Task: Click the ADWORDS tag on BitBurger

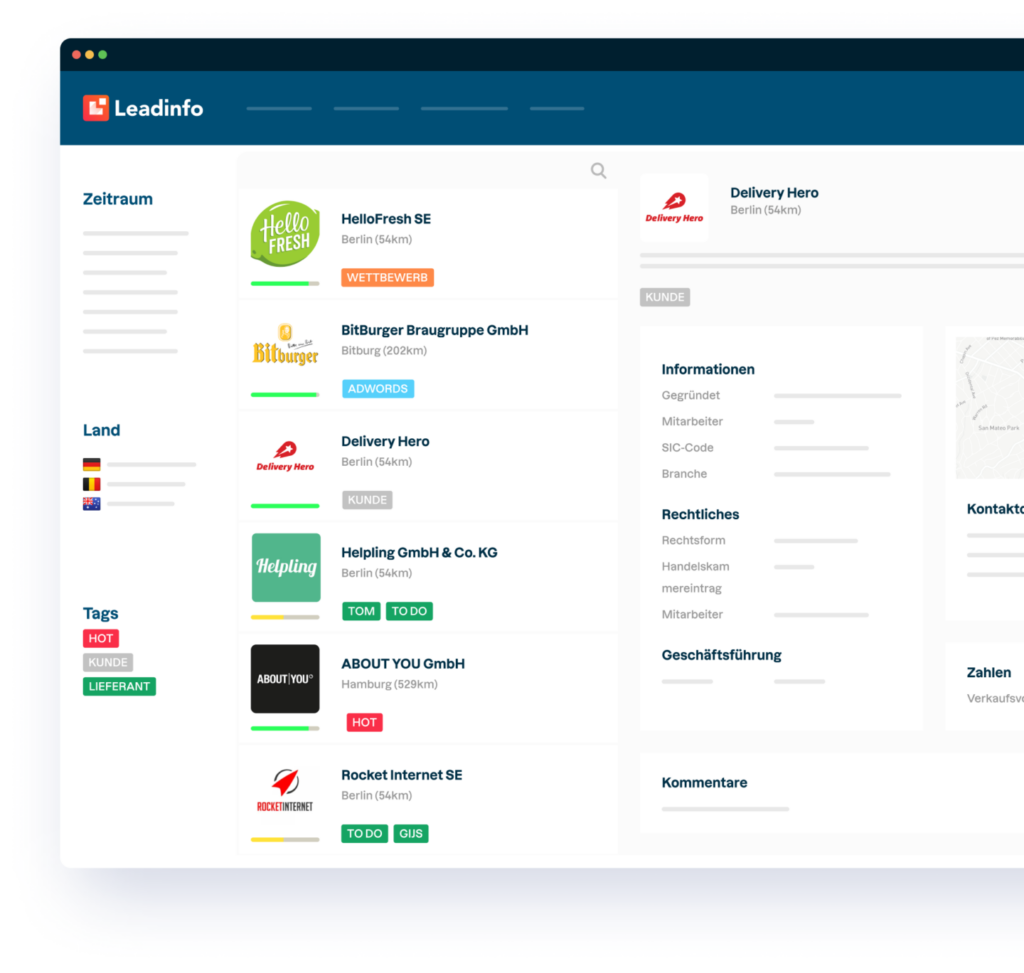Action: pyautogui.click(x=378, y=389)
